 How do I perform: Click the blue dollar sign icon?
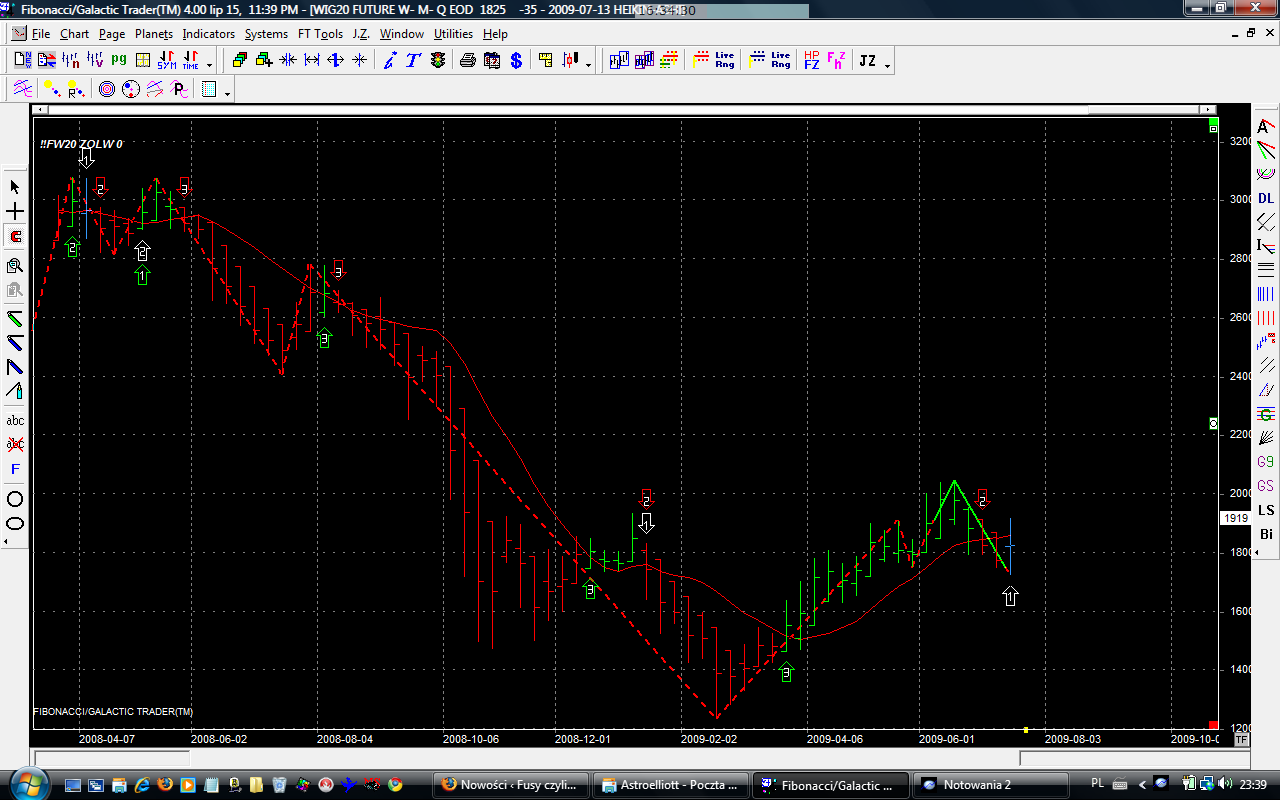pos(516,61)
